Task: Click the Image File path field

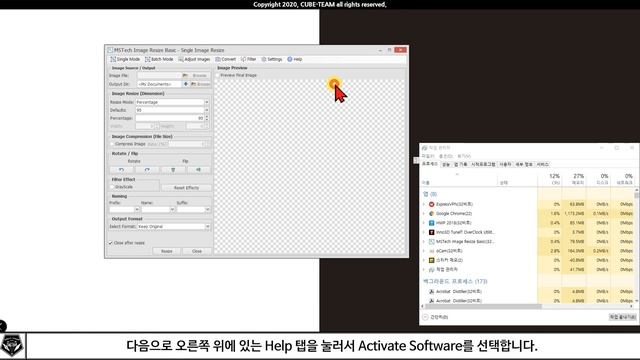Action: point(159,76)
